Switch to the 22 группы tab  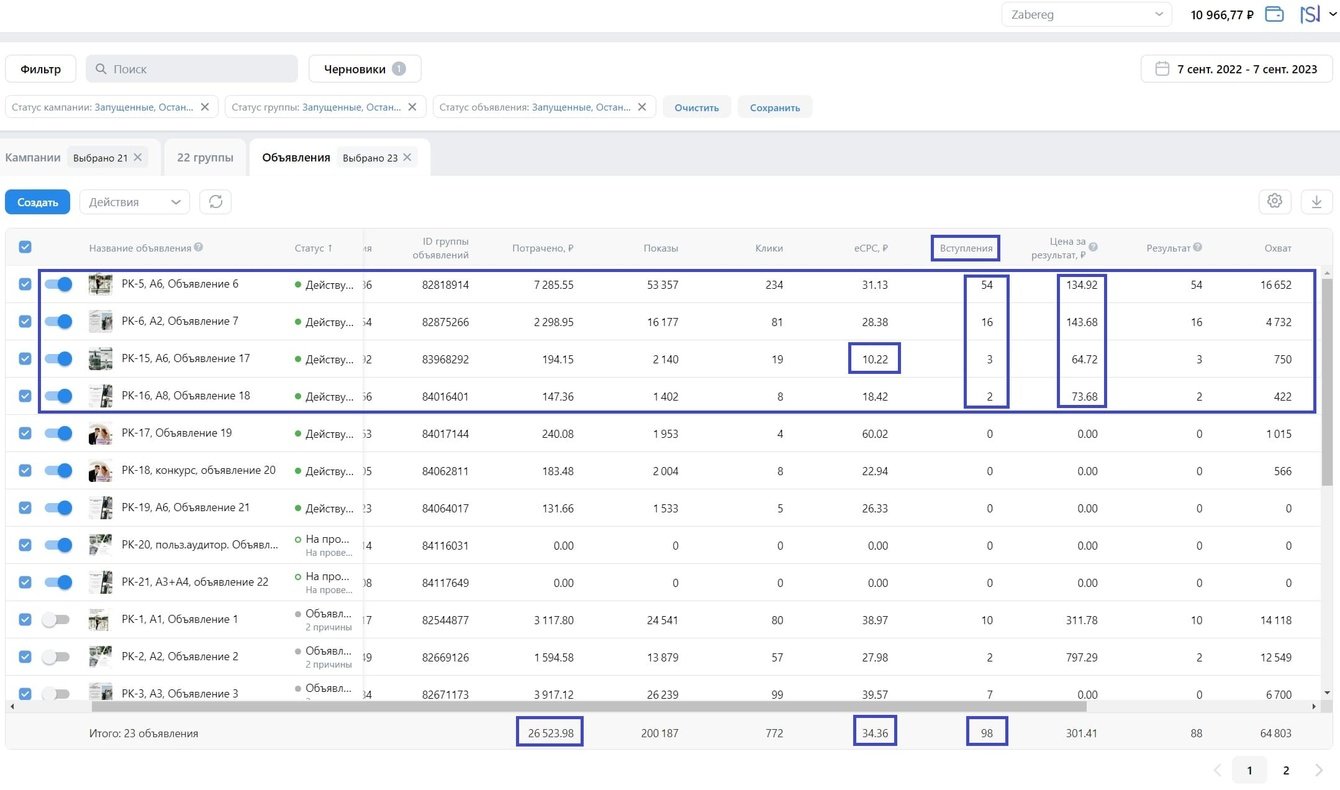click(x=205, y=158)
